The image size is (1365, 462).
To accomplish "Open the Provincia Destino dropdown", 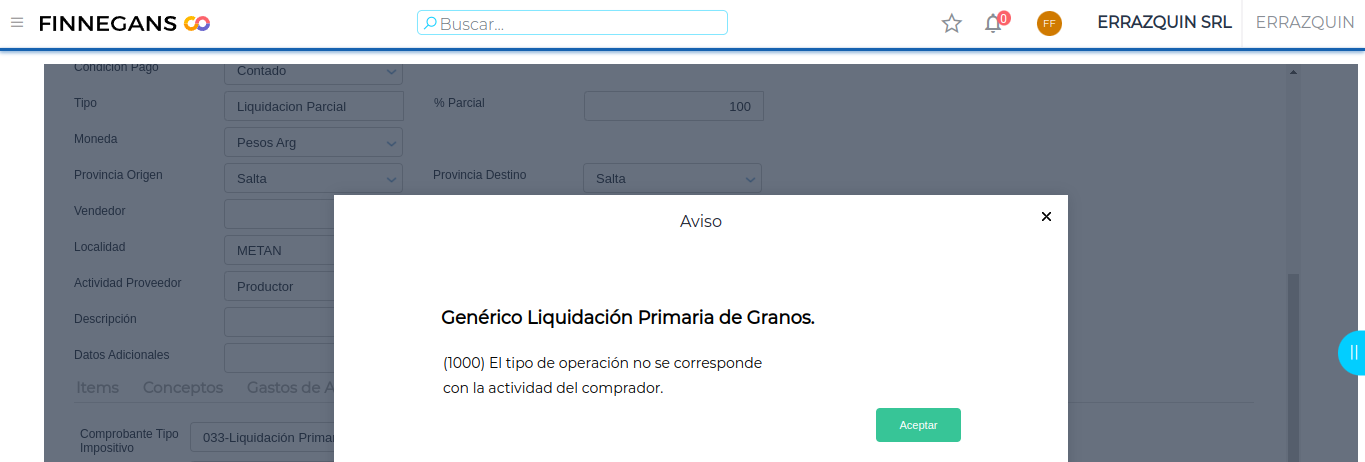I will click(750, 179).
